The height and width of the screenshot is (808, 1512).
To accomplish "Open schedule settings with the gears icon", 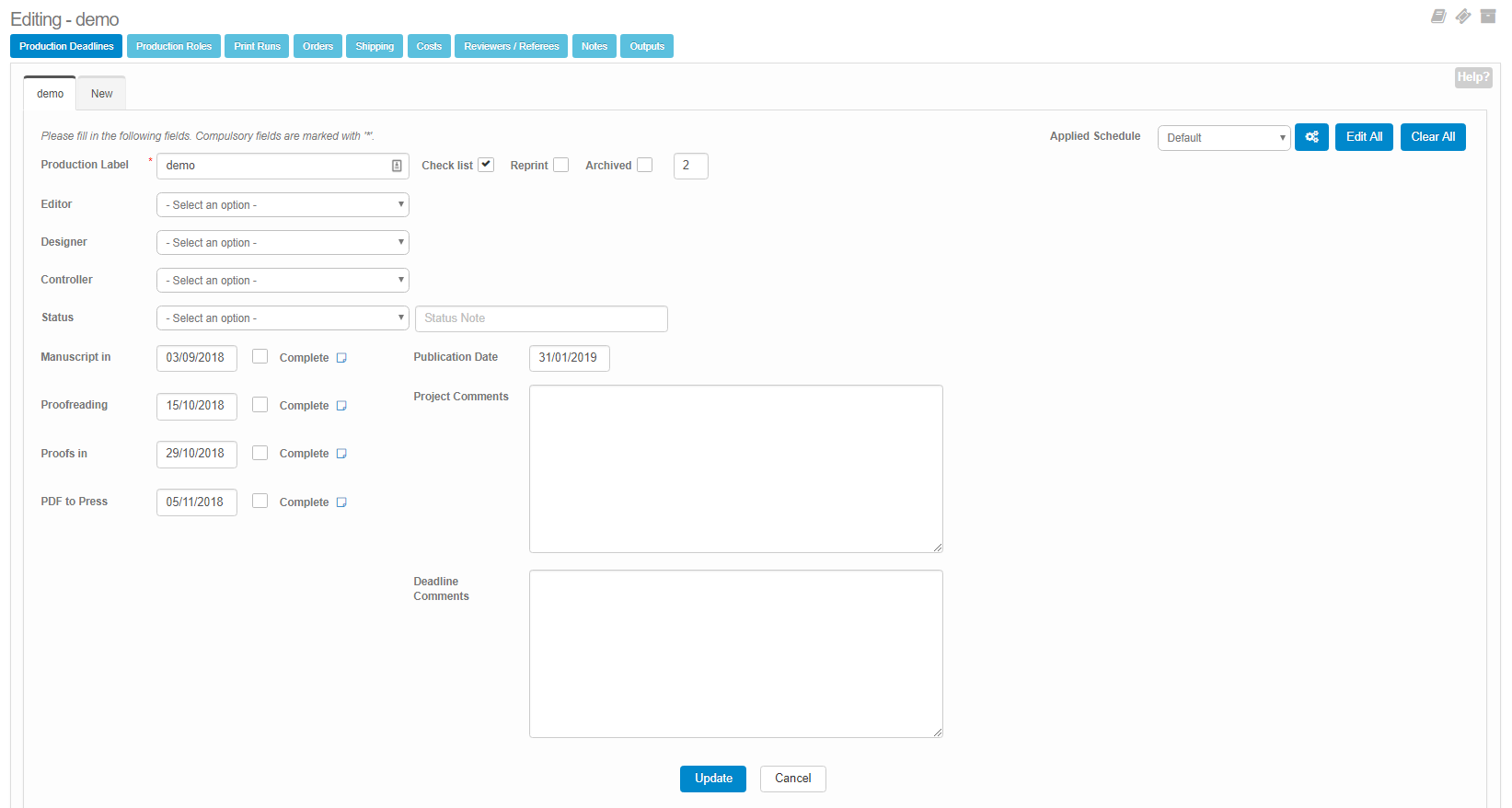I will [1311, 137].
